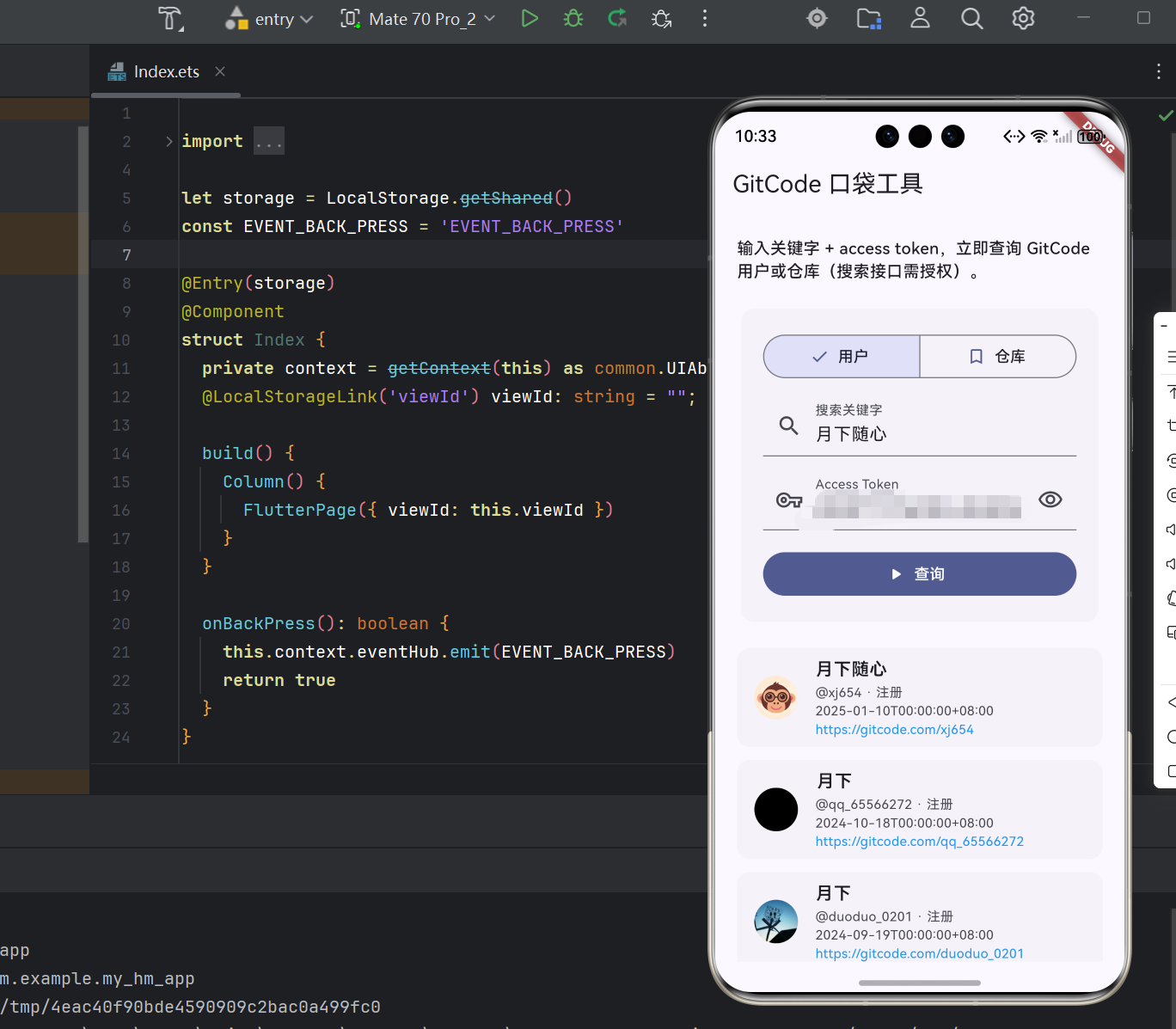Select the 用户 search mode segment
Image resolution: width=1176 pixels, height=1029 pixels.
(x=841, y=356)
